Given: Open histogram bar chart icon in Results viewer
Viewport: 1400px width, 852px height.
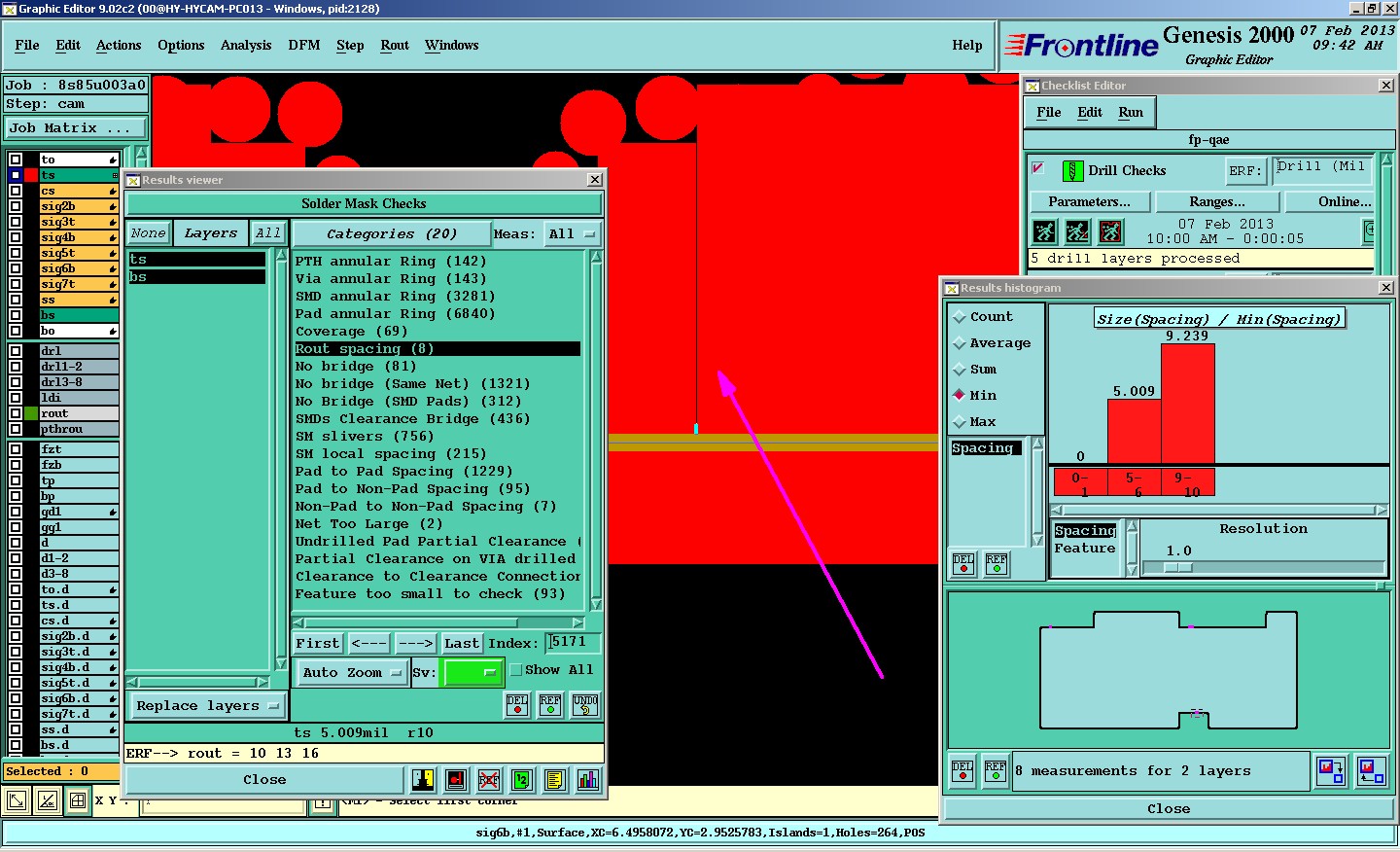Looking at the screenshot, I should point(588,780).
